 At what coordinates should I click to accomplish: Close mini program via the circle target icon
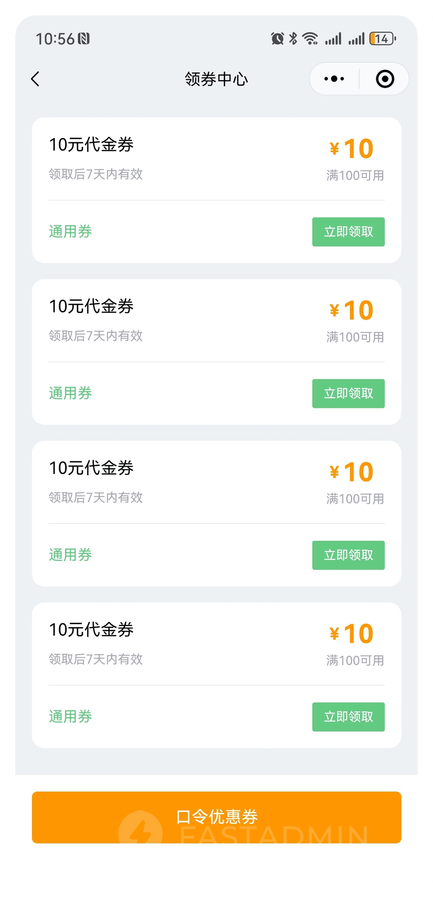click(385, 79)
